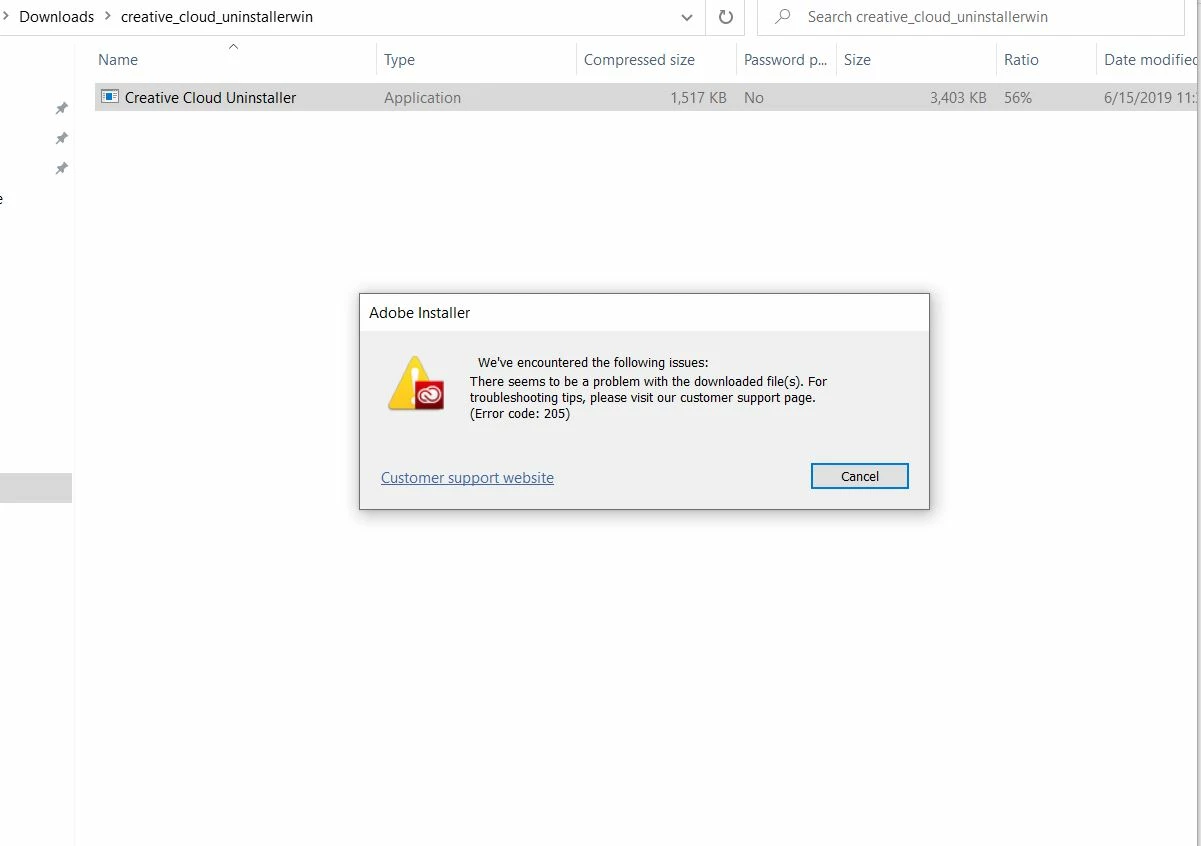Click the 1,517 KB compressed size value

pyautogui.click(x=698, y=98)
